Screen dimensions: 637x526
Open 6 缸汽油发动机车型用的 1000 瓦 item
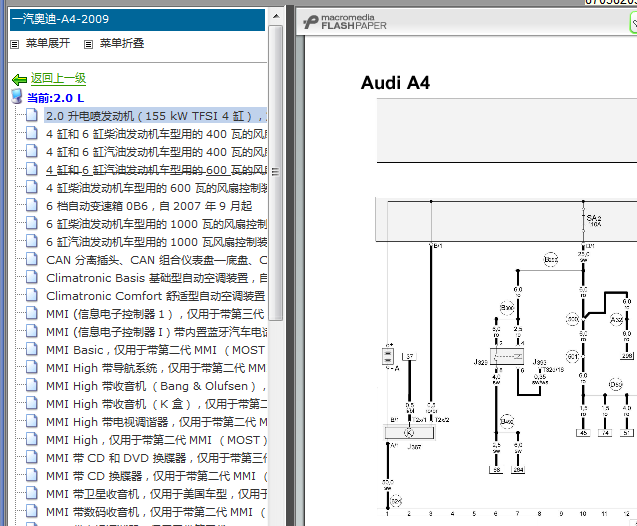click(x=156, y=242)
